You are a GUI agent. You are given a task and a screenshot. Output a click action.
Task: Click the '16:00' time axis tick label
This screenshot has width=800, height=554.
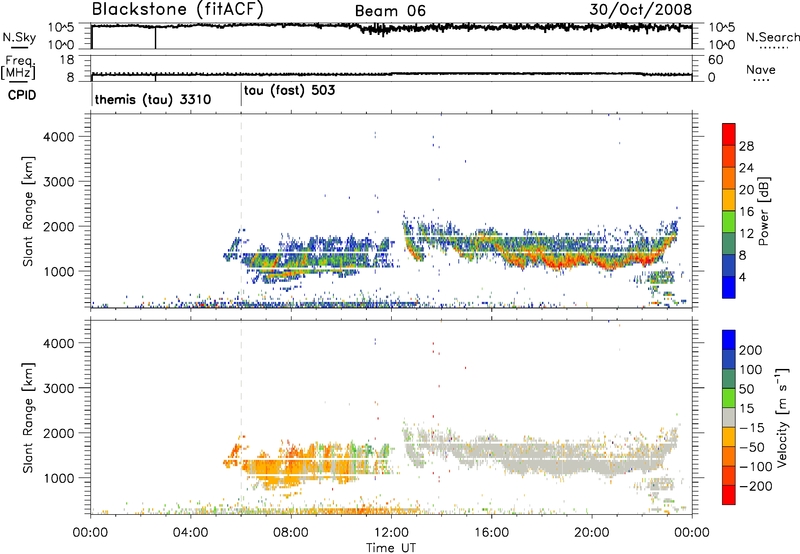click(491, 533)
